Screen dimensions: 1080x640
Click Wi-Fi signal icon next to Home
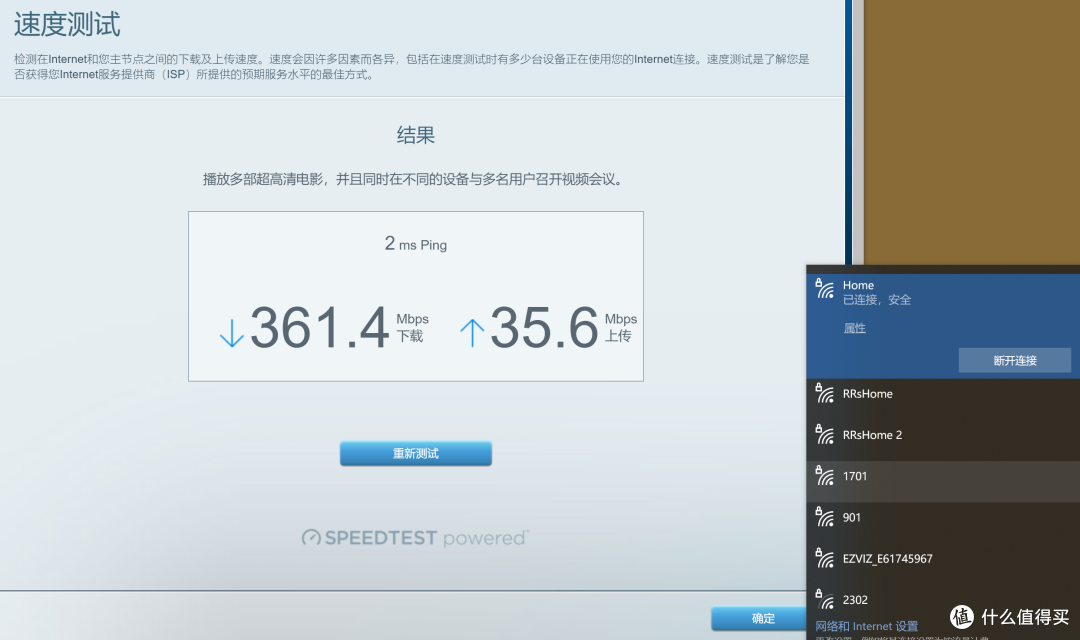824,288
